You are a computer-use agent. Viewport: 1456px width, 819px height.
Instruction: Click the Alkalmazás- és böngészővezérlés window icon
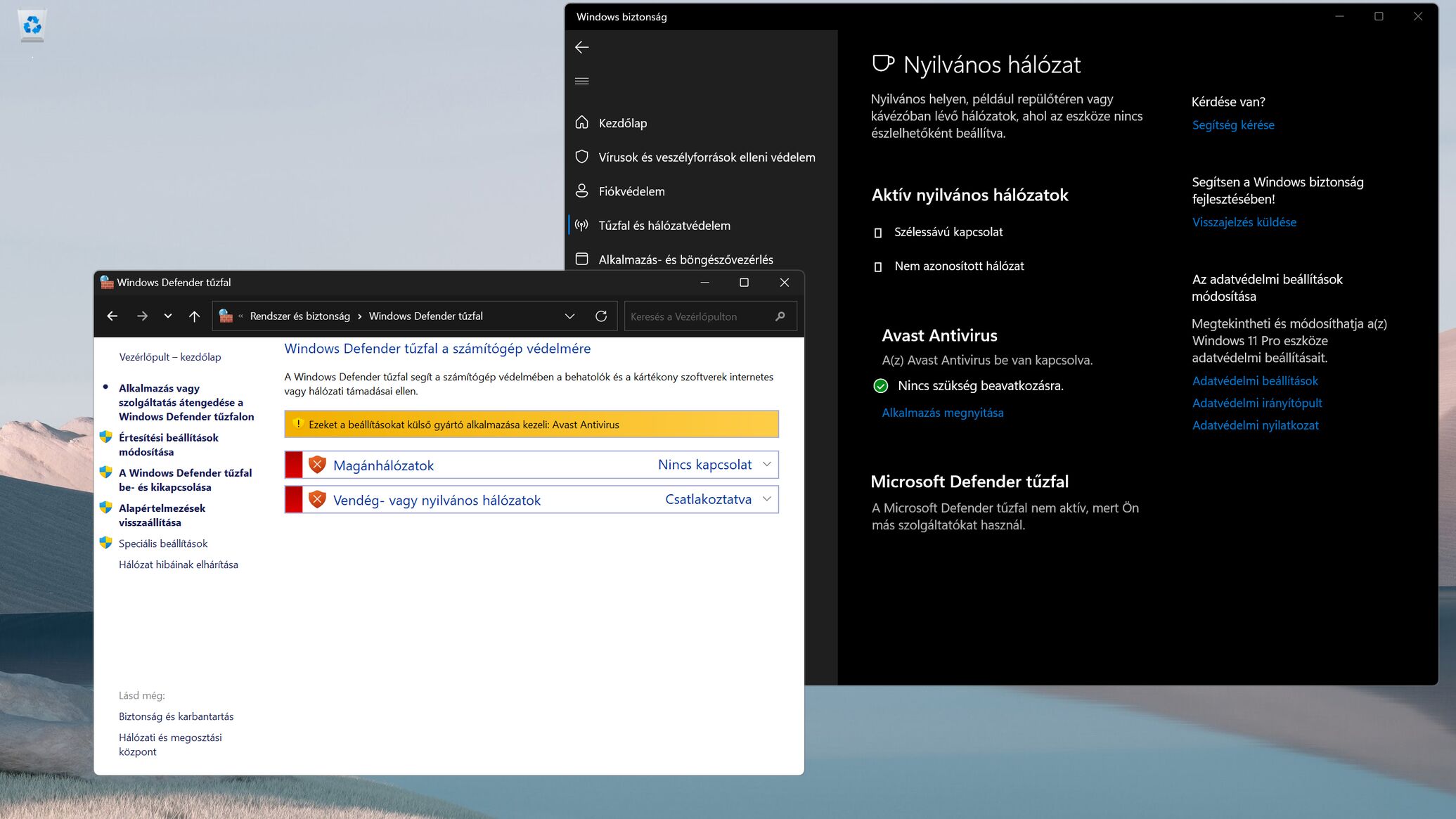pos(581,259)
